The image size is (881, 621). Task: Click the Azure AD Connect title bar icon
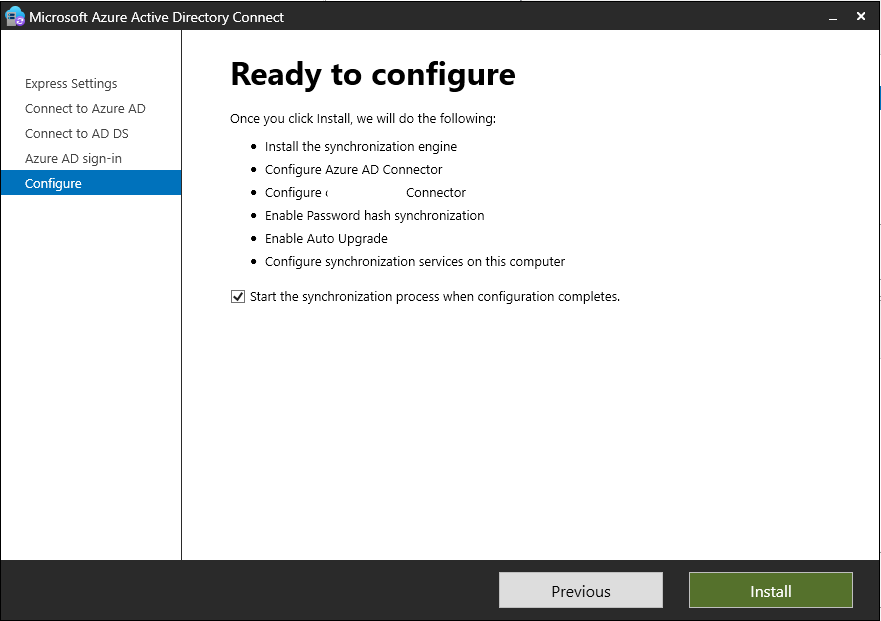(x=15, y=16)
